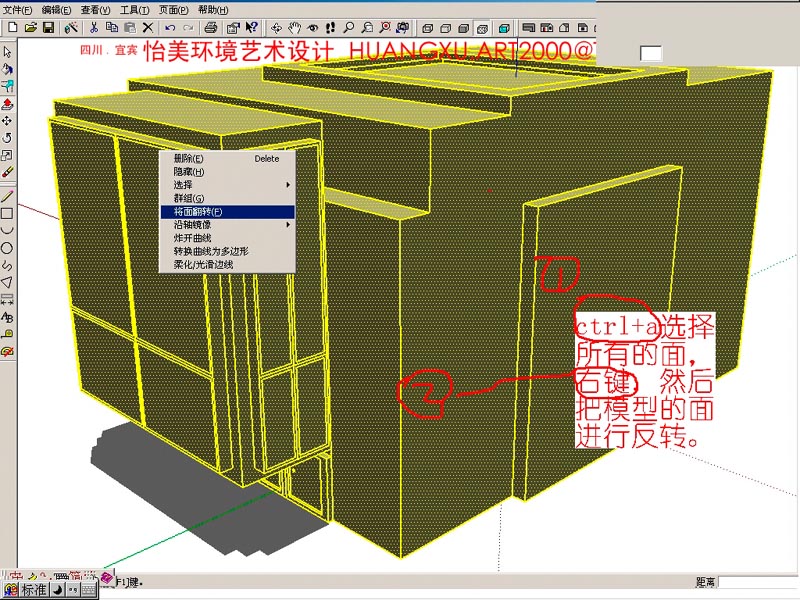Choose 删除(E) in context menu

coord(228,159)
